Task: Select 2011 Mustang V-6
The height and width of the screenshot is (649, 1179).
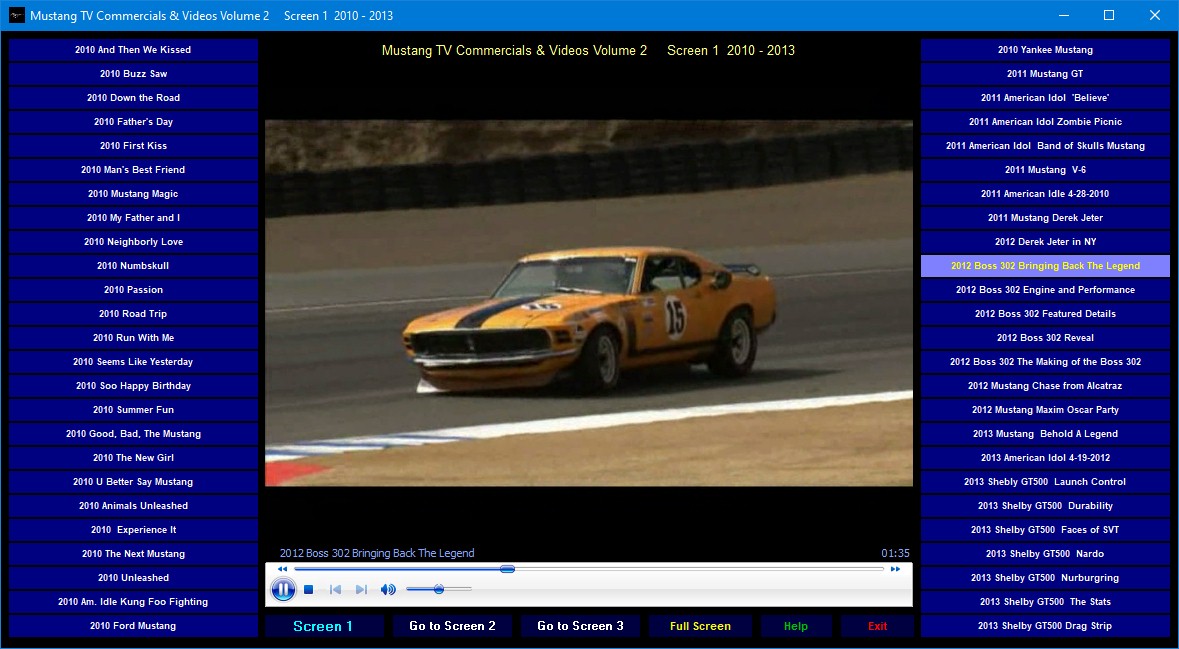Action: pyautogui.click(x=1045, y=170)
